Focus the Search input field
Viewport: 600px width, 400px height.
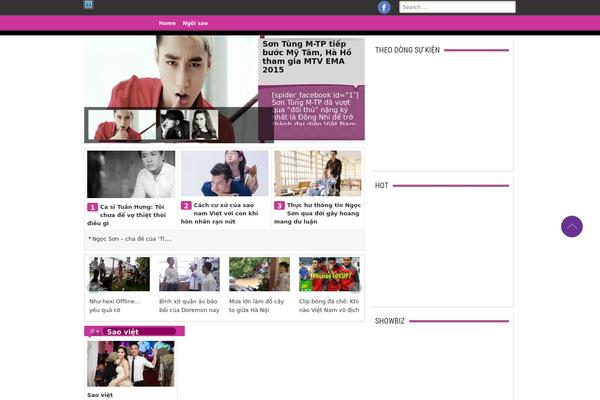(457, 7)
